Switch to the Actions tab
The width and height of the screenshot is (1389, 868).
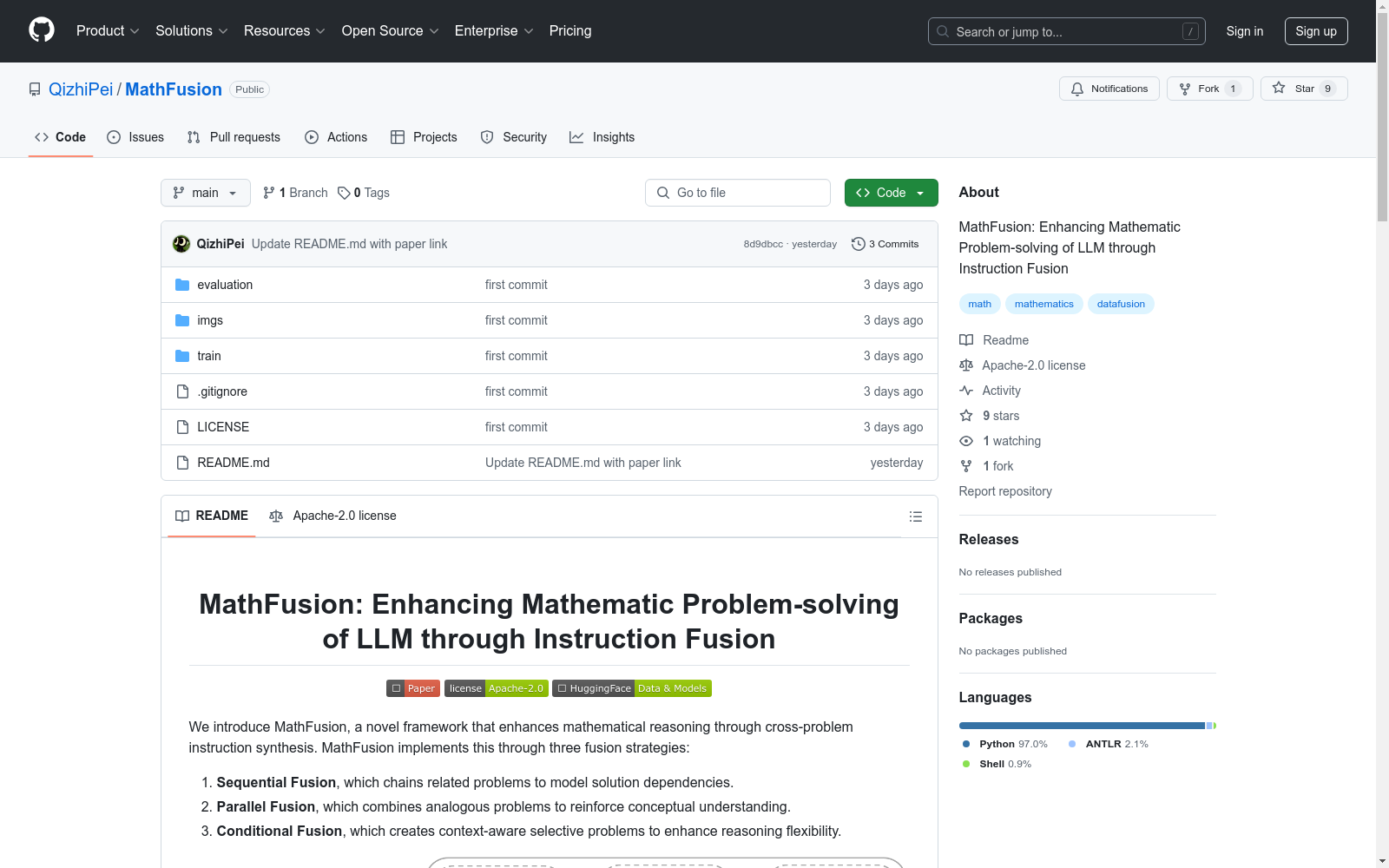click(x=336, y=137)
